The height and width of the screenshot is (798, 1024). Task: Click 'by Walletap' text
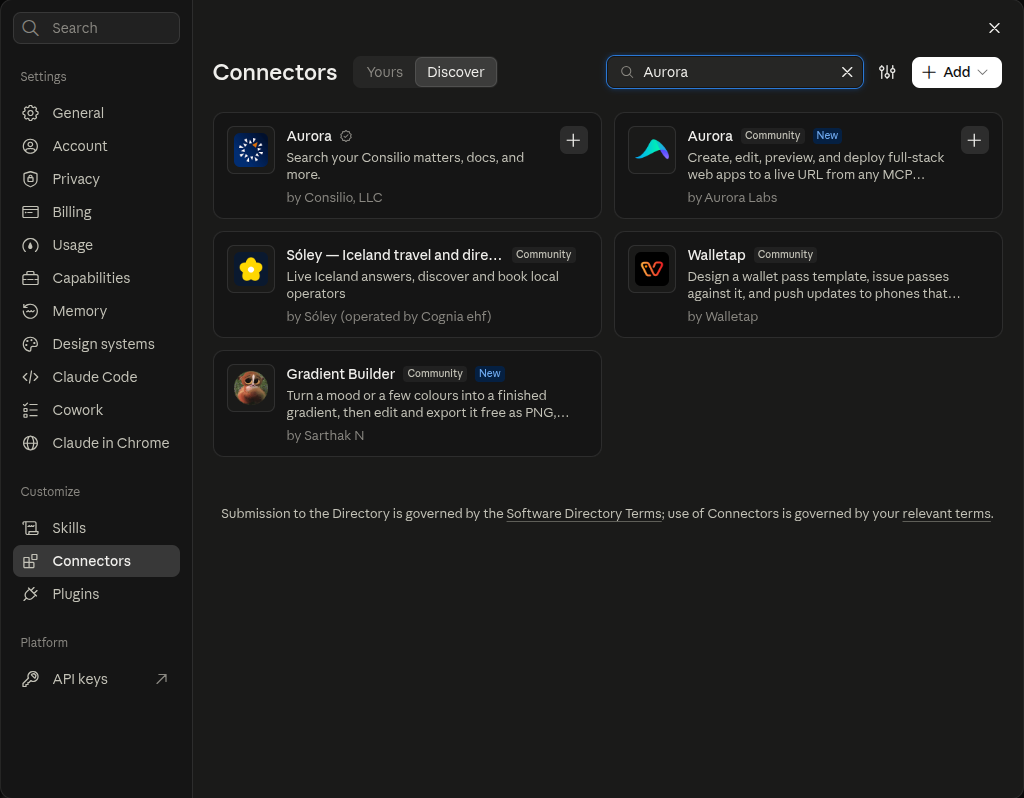(x=722, y=316)
